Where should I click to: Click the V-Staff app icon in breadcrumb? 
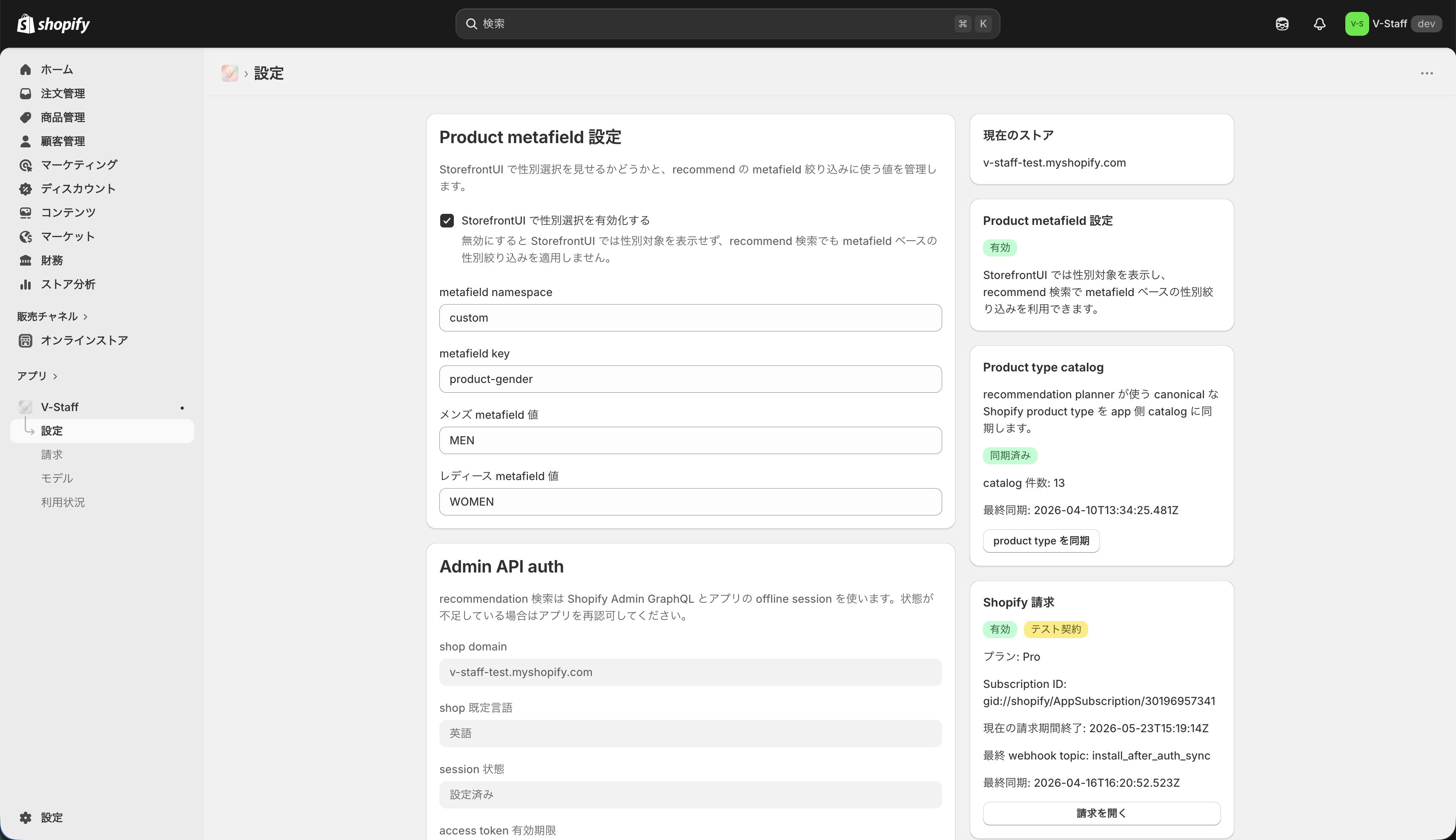(x=229, y=73)
